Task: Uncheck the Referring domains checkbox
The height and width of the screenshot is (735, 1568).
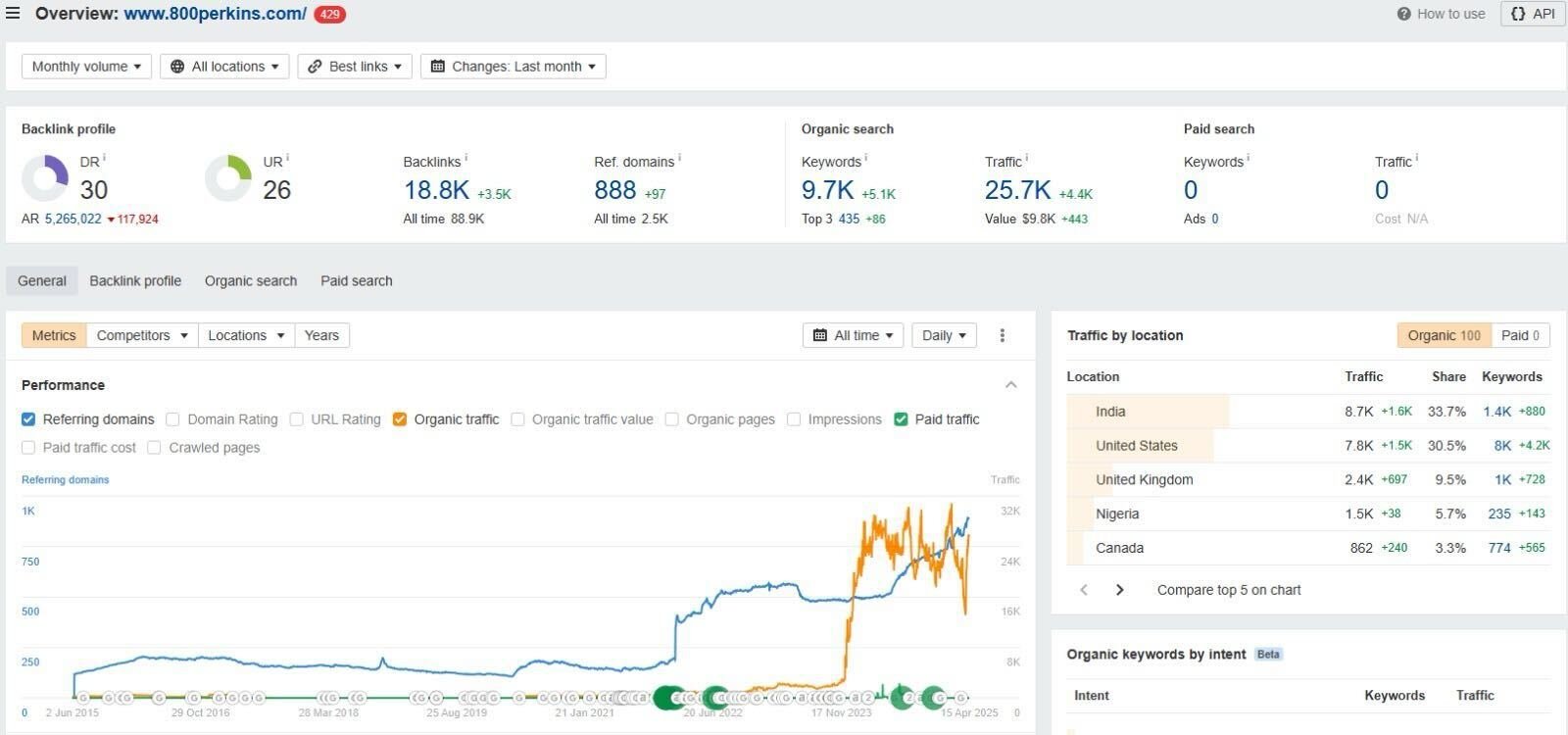Action: [28, 419]
